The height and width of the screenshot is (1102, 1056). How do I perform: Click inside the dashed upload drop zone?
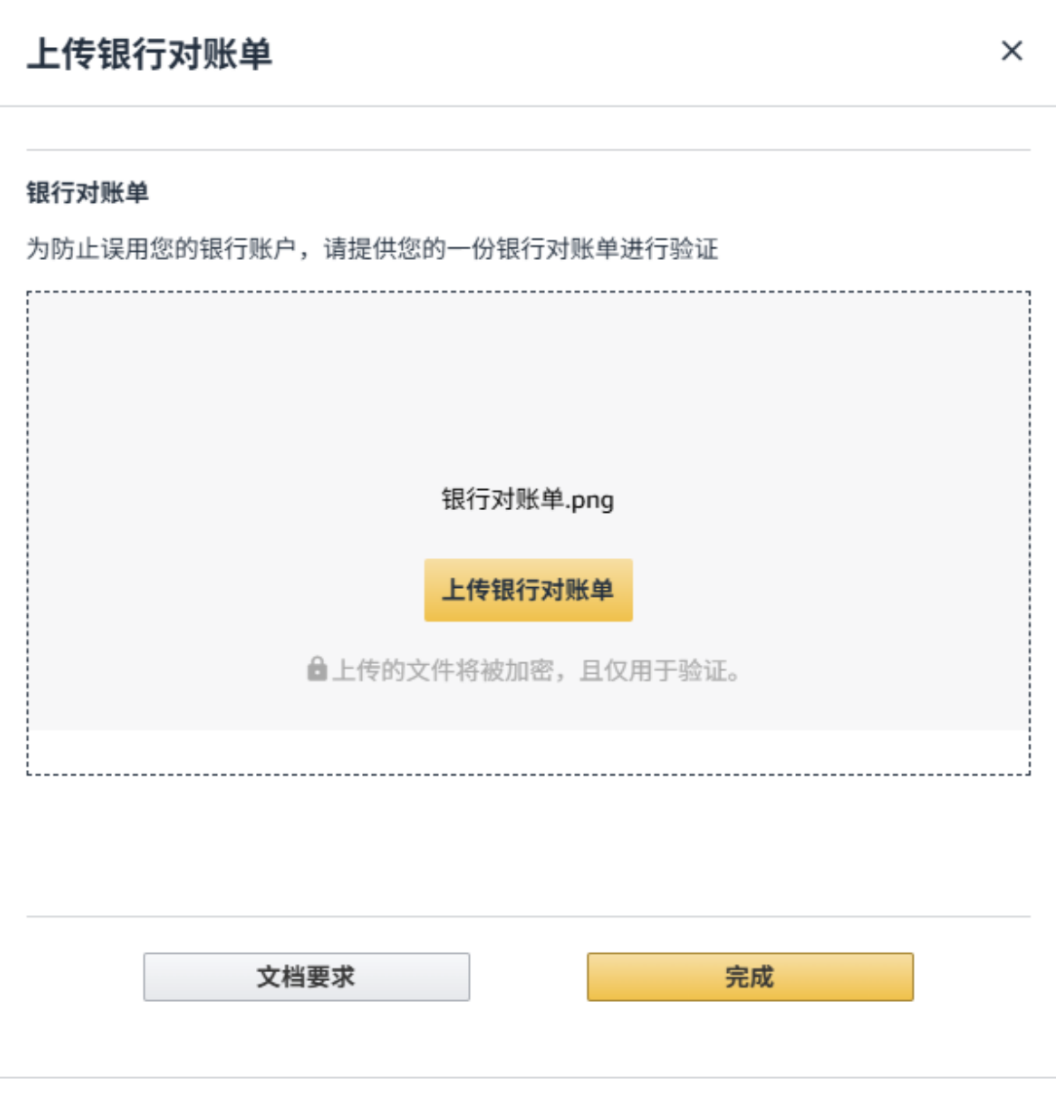pyautogui.click(x=527, y=380)
